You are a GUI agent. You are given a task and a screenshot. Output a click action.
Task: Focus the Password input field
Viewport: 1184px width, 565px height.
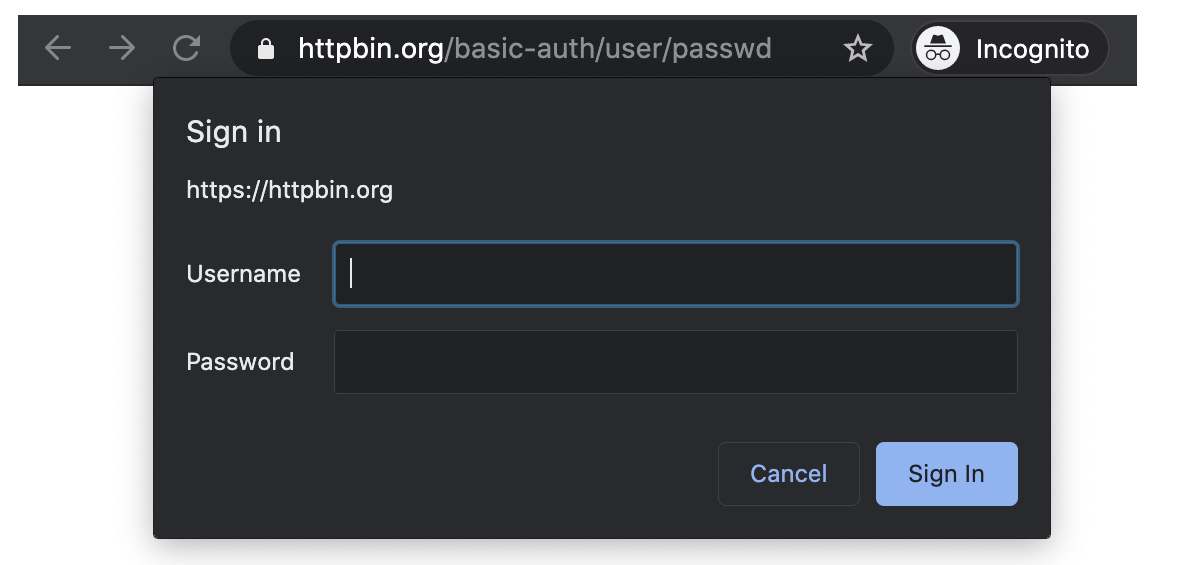(x=675, y=362)
